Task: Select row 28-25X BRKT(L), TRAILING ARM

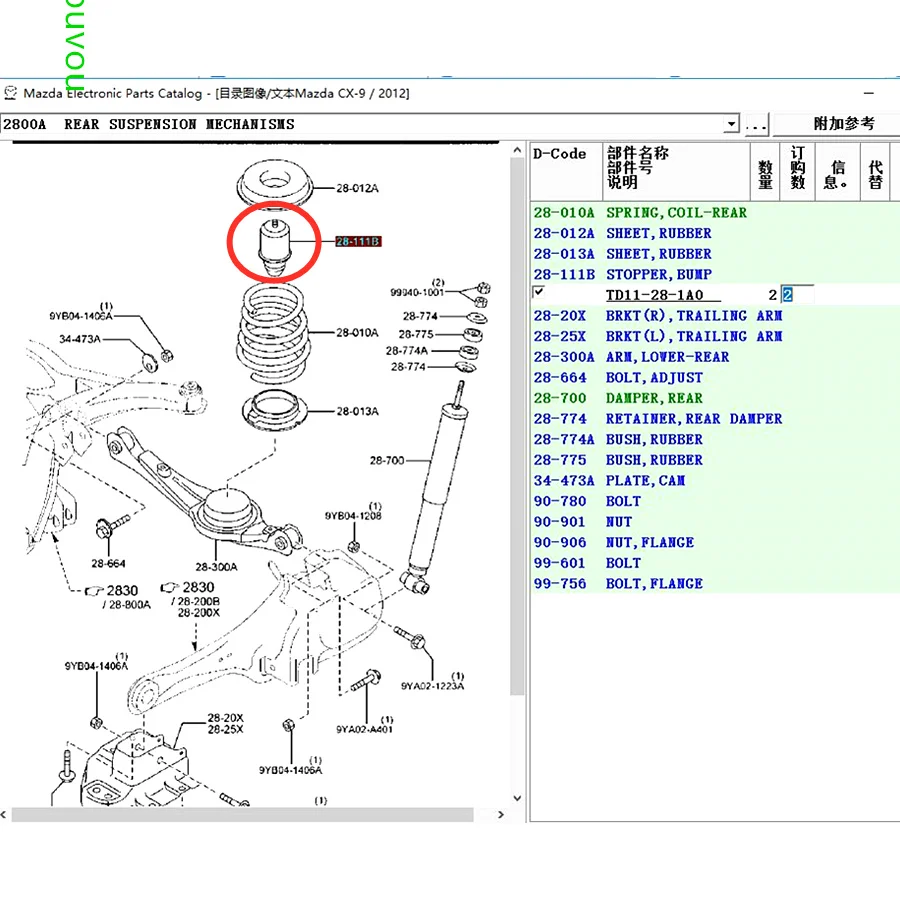Action: 715,336
